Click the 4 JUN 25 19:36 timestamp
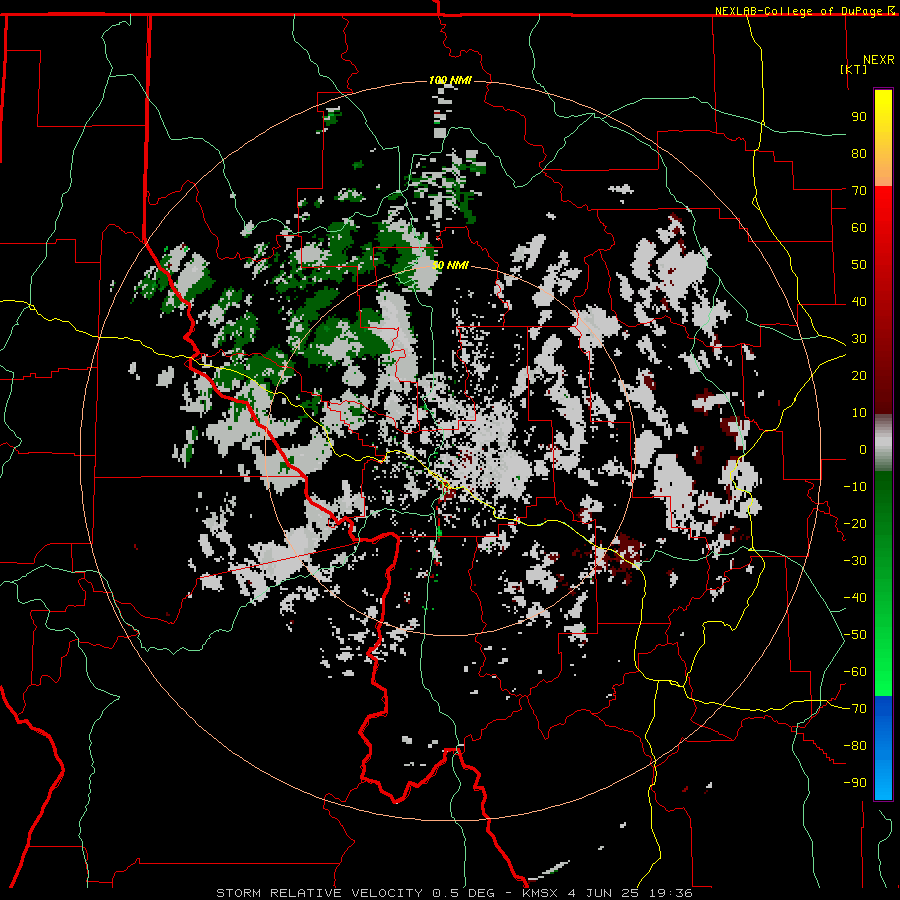The width and height of the screenshot is (900, 900). (630, 893)
